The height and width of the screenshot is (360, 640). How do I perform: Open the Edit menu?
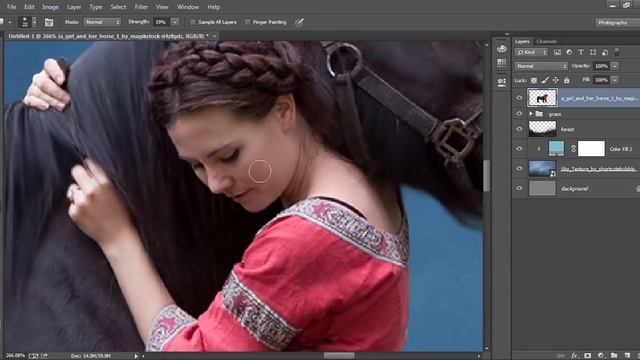click(x=29, y=7)
